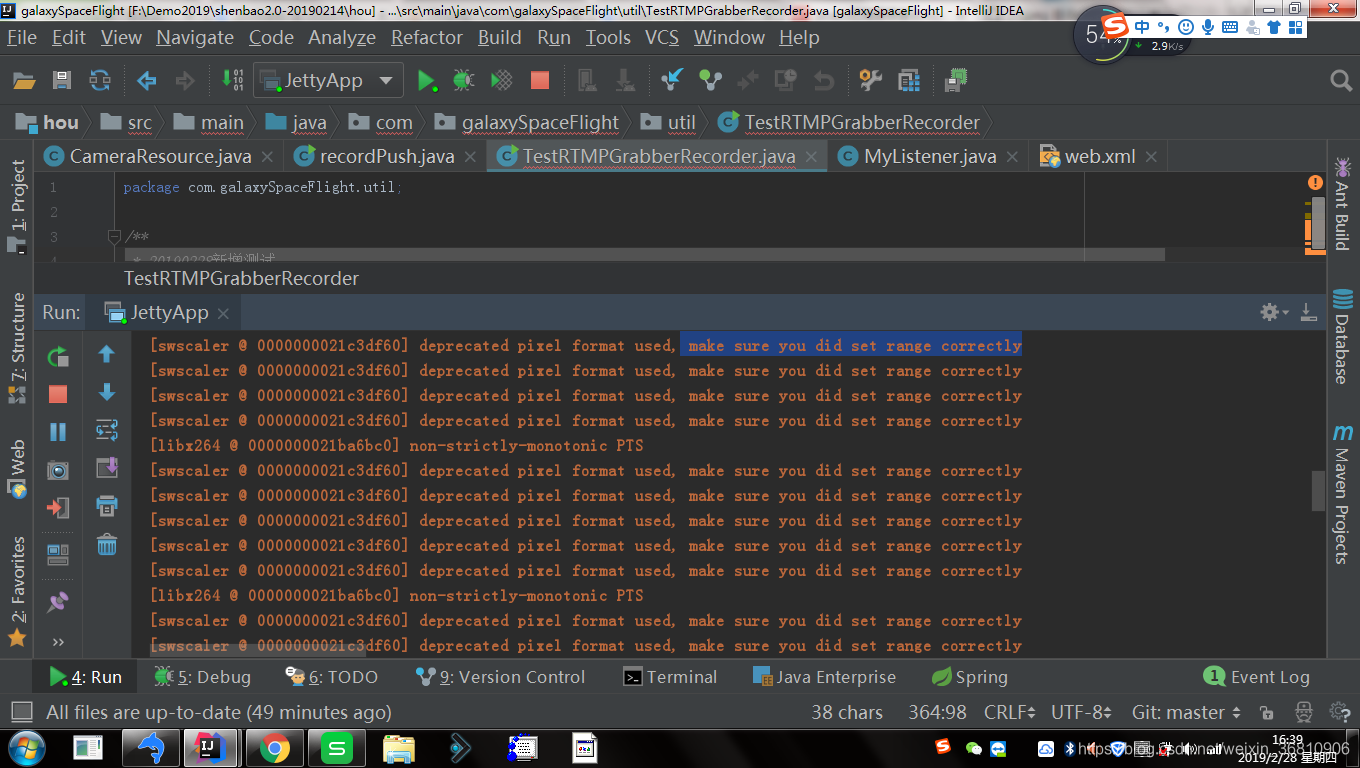This screenshot has height=768, width=1360.
Task: Hide the Run tool window
Action: click(x=1308, y=312)
